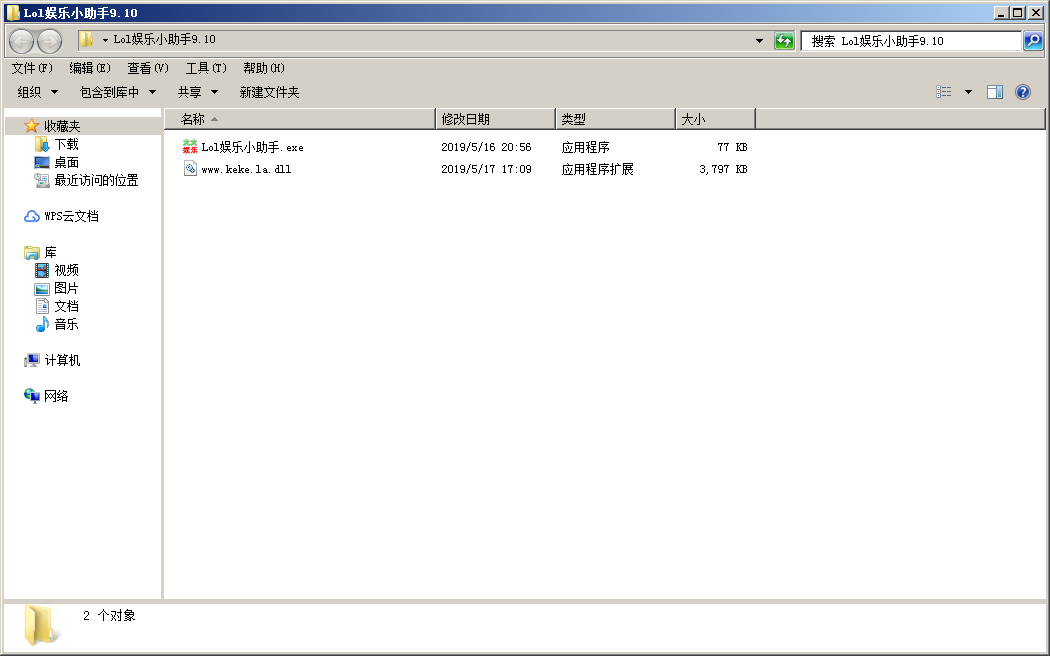
Task: Sort by the 修改日期 column header
Action: tap(496, 119)
